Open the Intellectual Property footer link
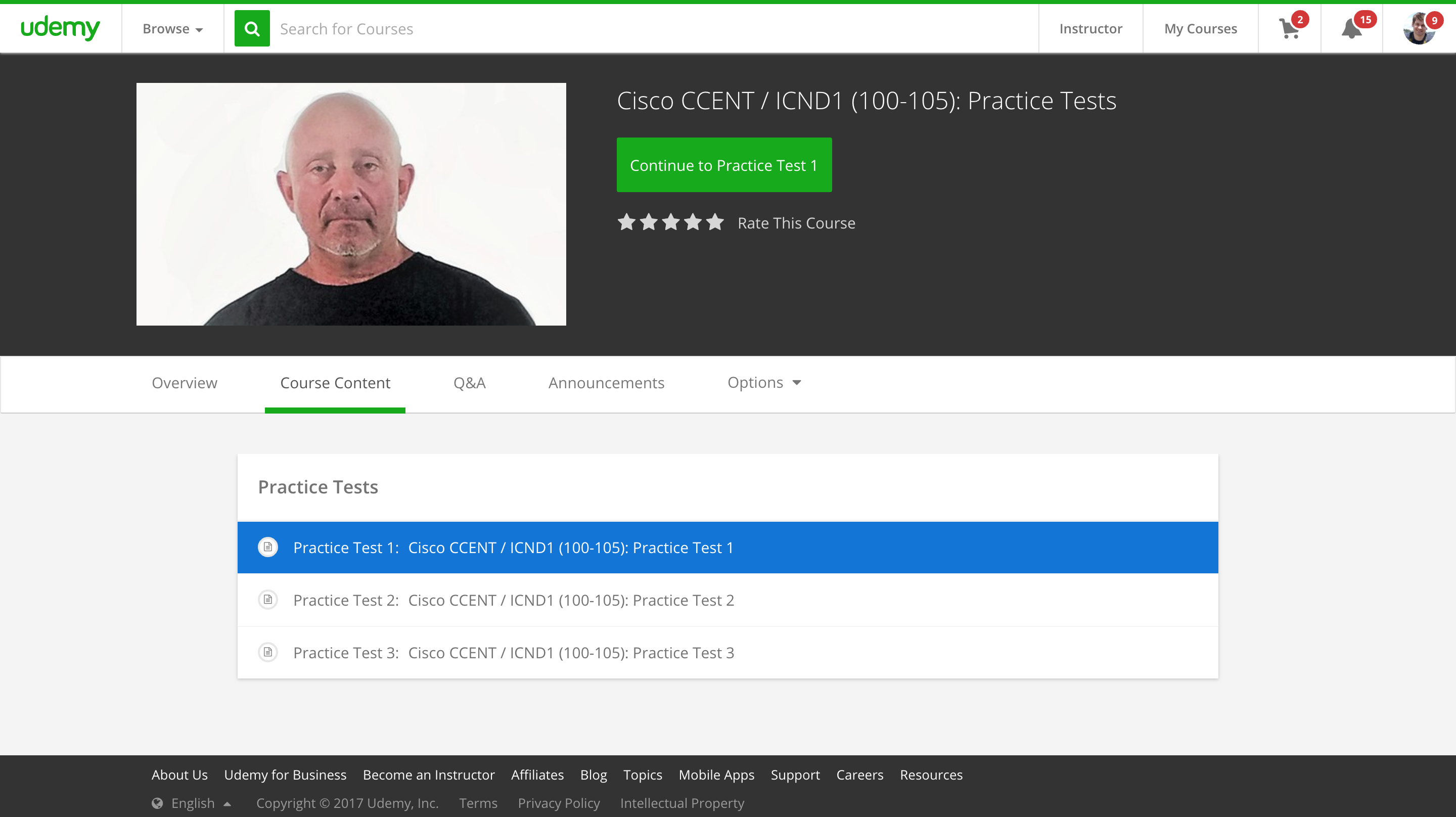The height and width of the screenshot is (817, 1456). [682, 803]
